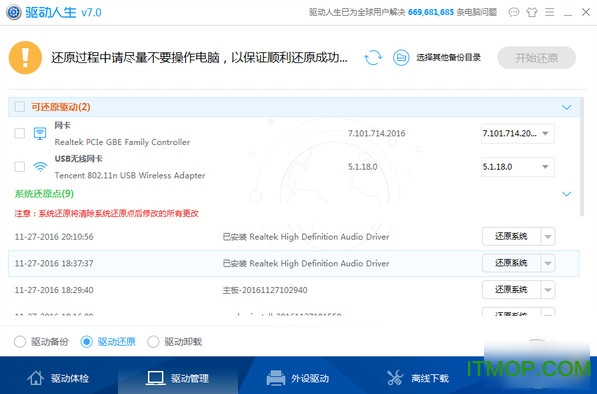Image resolution: width=597 pixels, height=394 pixels.
Task: Open the skin shirt icon
Action: [532, 12]
